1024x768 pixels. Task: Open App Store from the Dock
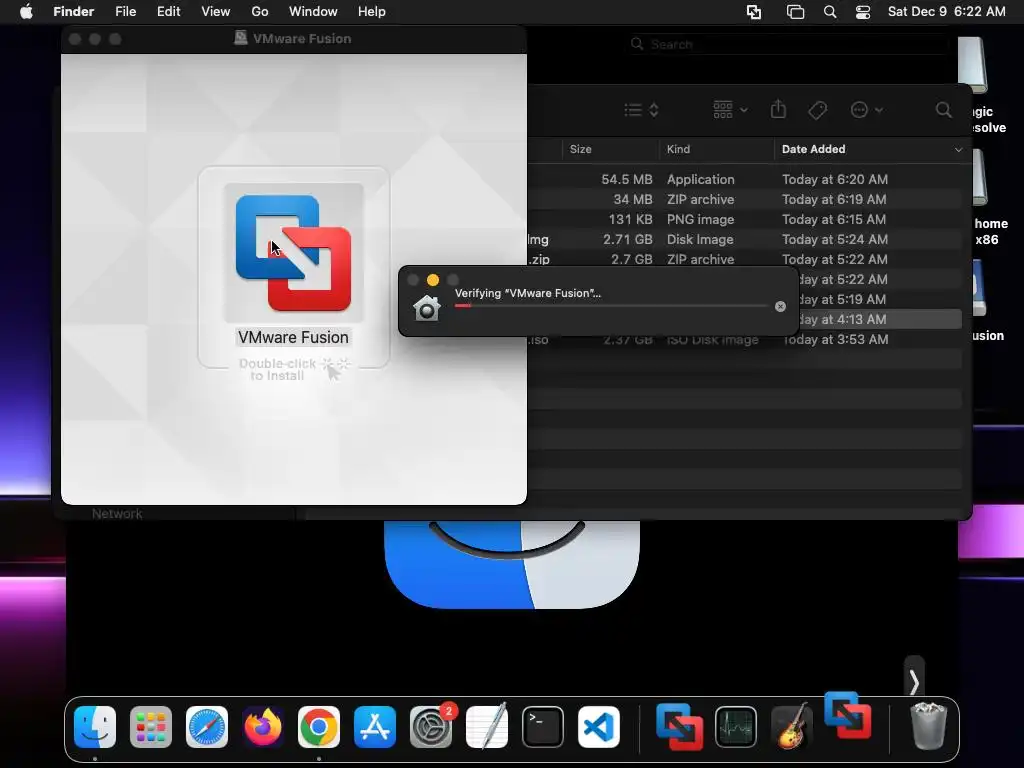pos(375,727)
